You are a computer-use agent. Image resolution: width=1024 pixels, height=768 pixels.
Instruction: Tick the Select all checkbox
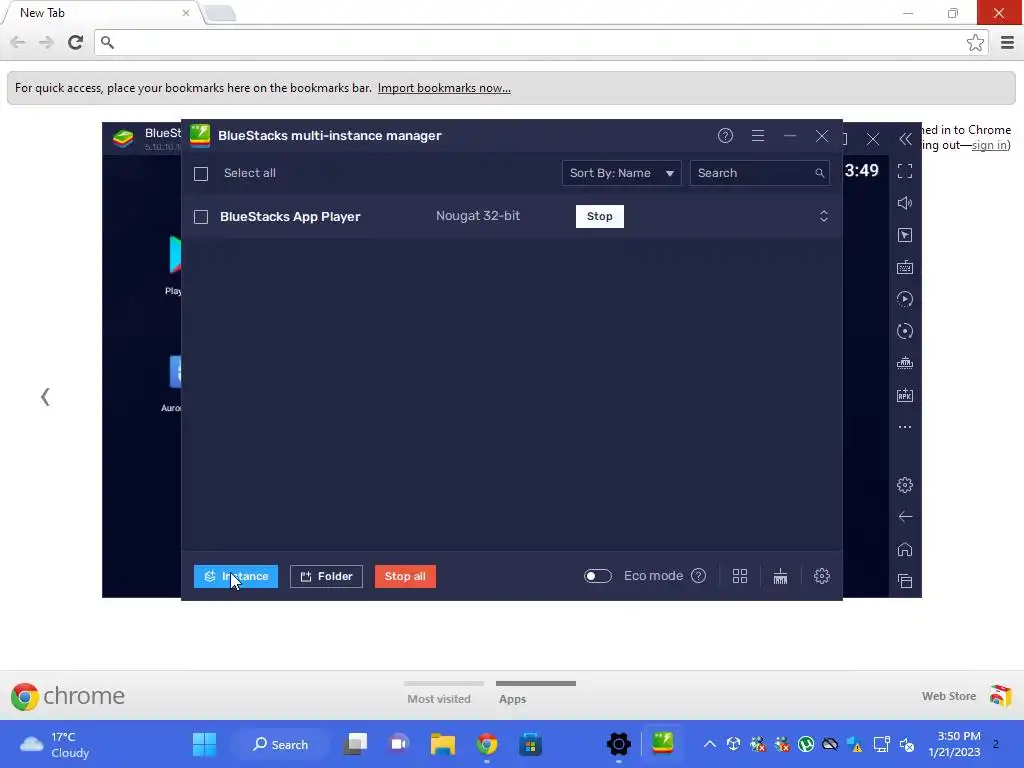coord(201,174)
